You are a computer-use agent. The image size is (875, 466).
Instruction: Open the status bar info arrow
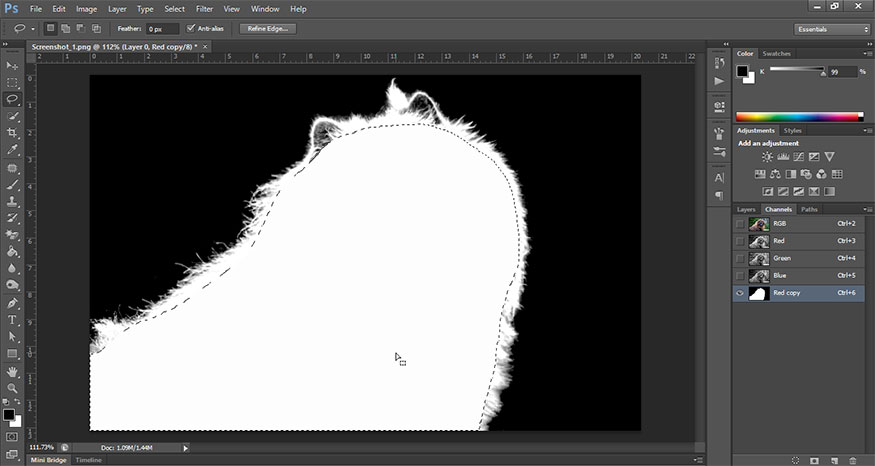coord(186,448)
